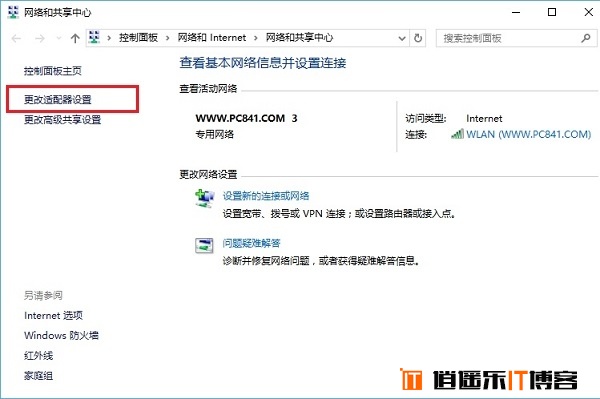The width and height of the screenshot is (600, 399).
Task: Open WLAN (WWW.PC841.COM) connection link
Action: [528, 134]
